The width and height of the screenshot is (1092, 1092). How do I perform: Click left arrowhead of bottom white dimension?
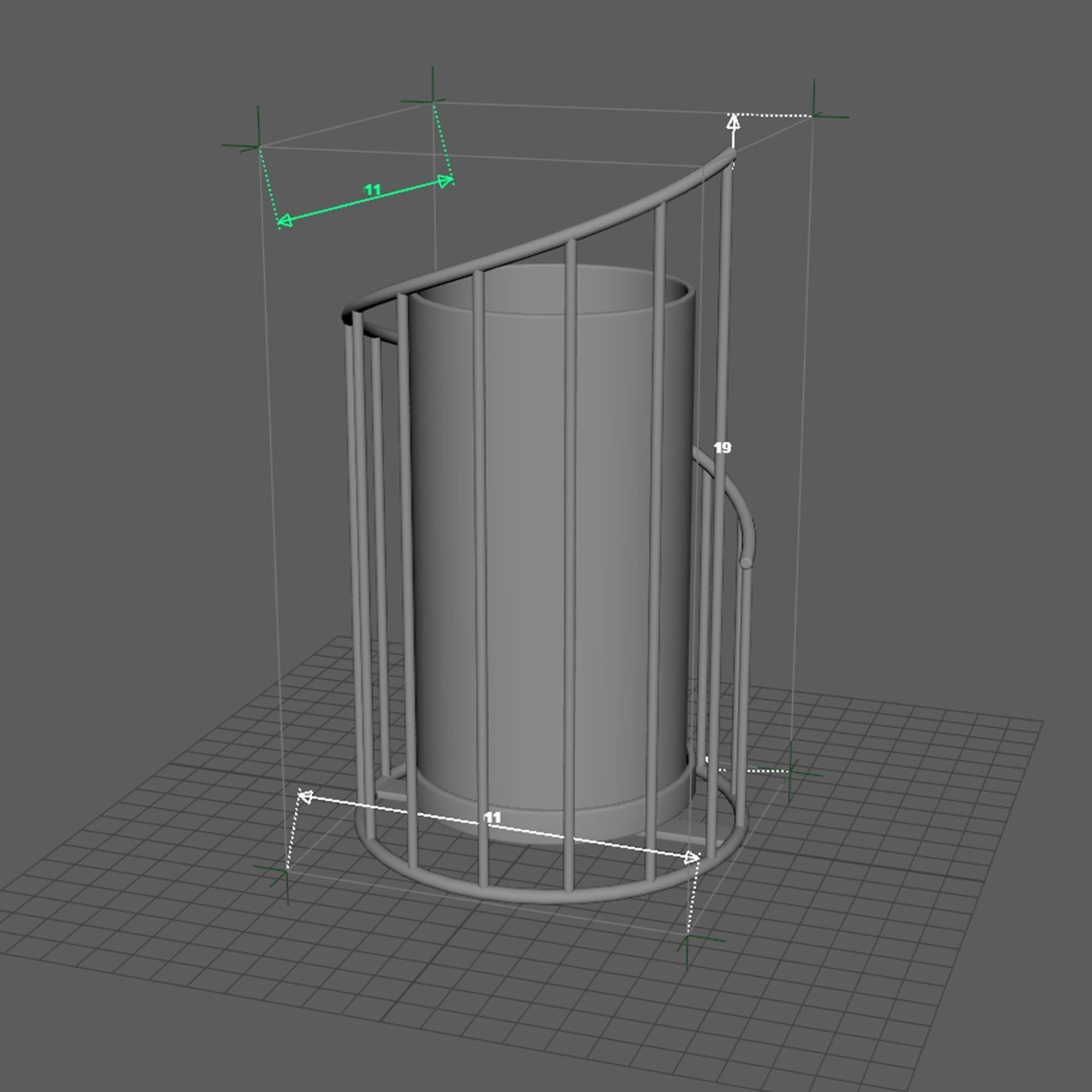tap(305, 797)
